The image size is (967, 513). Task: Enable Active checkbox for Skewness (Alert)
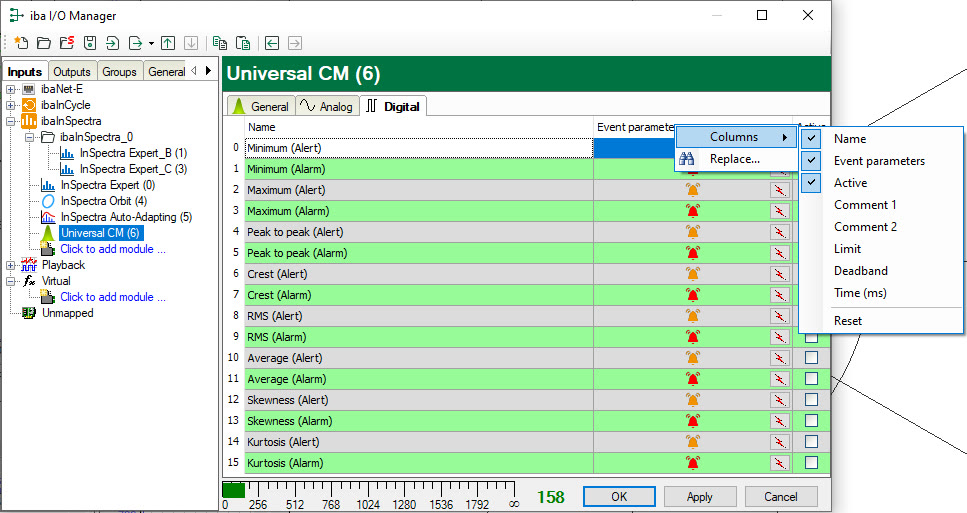click(x=812, y=400)
